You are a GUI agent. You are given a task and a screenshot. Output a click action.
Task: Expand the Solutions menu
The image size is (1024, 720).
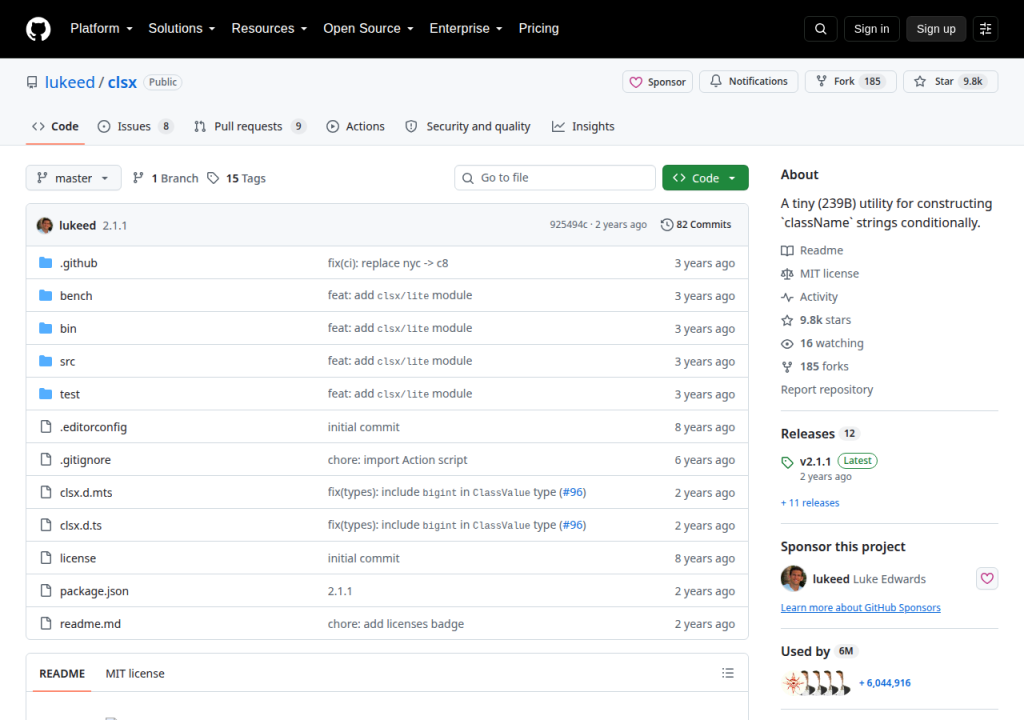point(182,29)
